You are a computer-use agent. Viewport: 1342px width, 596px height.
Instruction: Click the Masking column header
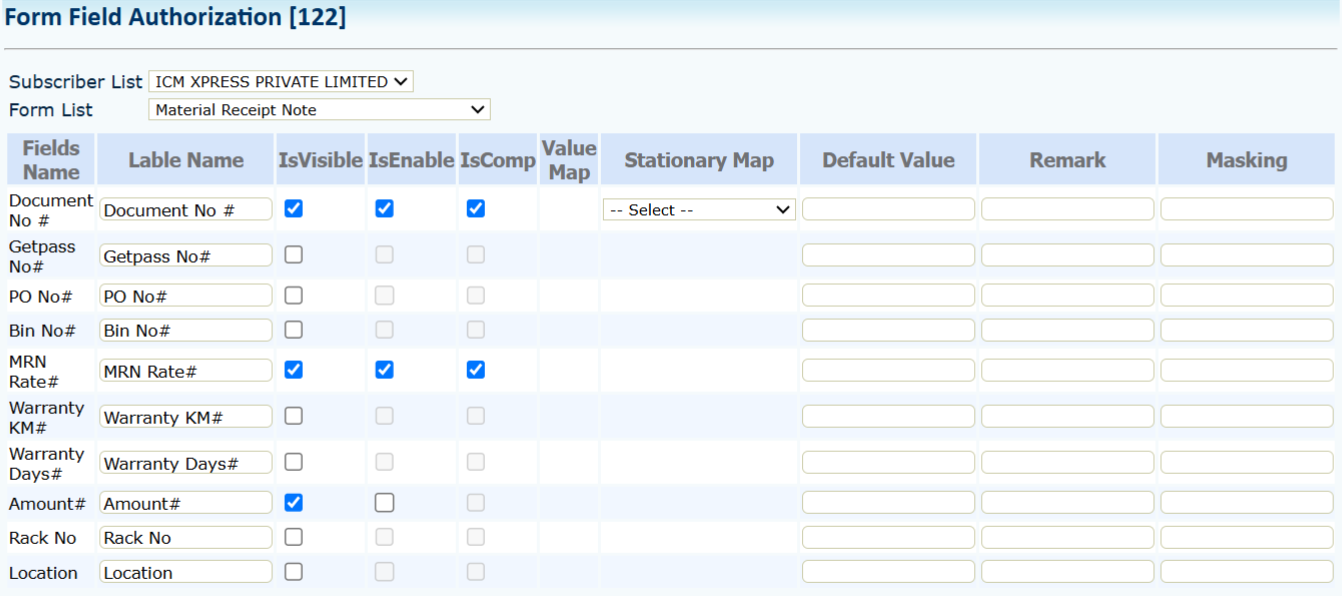(x=1246, y=160)
